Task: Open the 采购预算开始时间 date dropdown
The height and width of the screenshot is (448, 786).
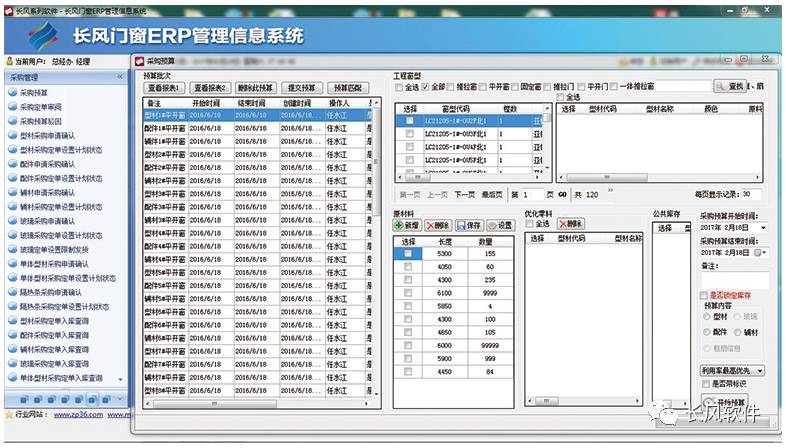Action: coord(764,228)
